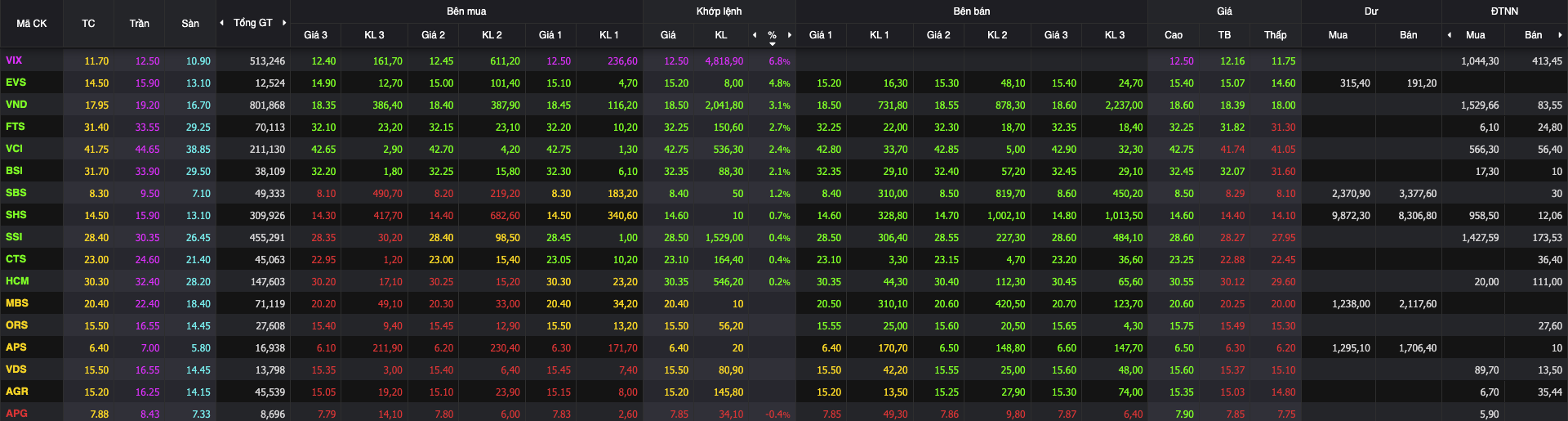The width and height of the screenshot is (1568, 421).
Task: Click FTS ceiling price 33.55
Action: tap(147, 128)
